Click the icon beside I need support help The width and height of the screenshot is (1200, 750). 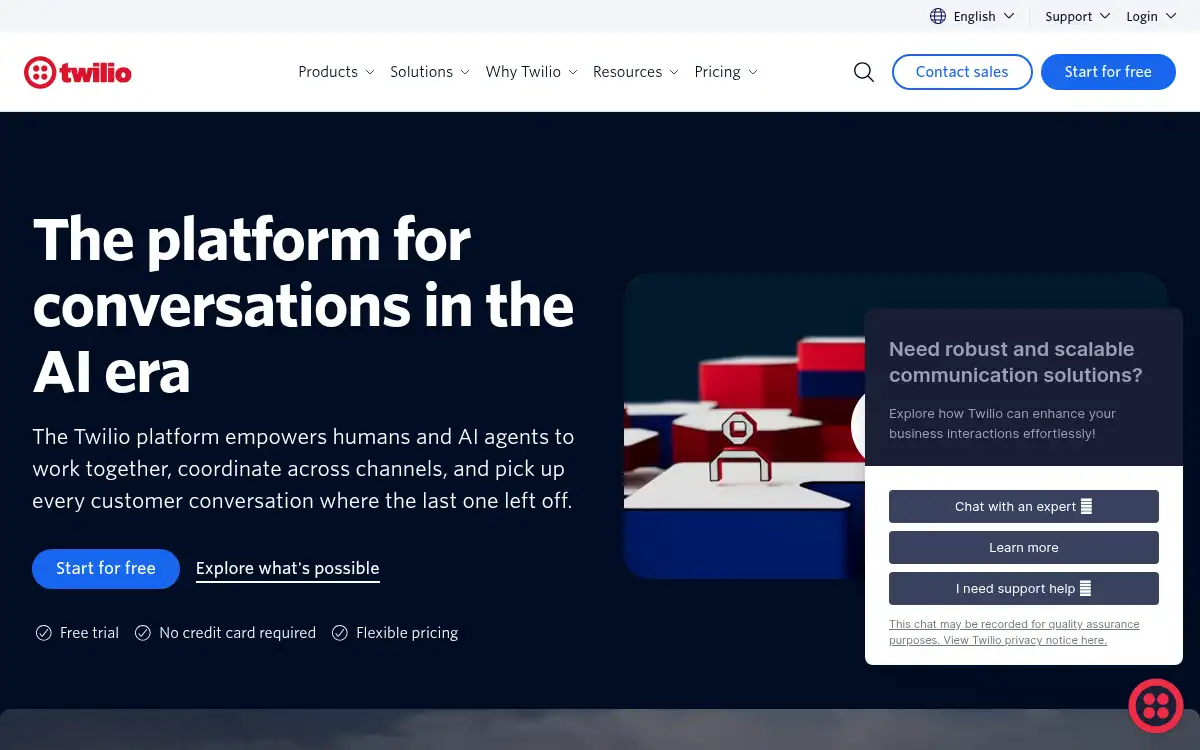click(x=1085, y=589)
